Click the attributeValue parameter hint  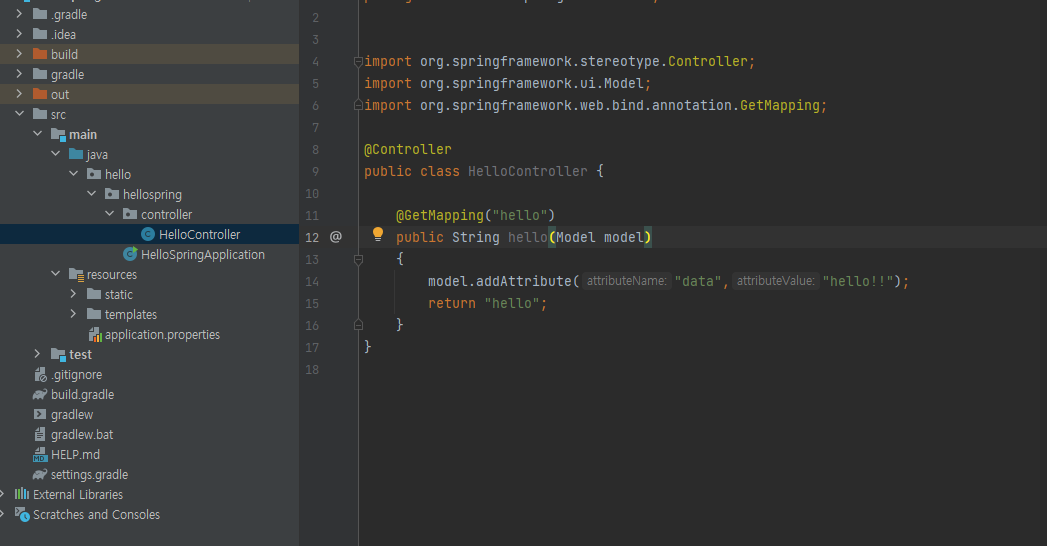coord(776,281)
